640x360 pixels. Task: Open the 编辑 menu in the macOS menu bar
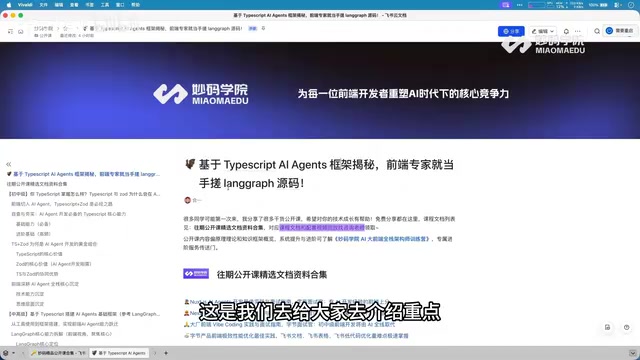[x=59, y=5]
